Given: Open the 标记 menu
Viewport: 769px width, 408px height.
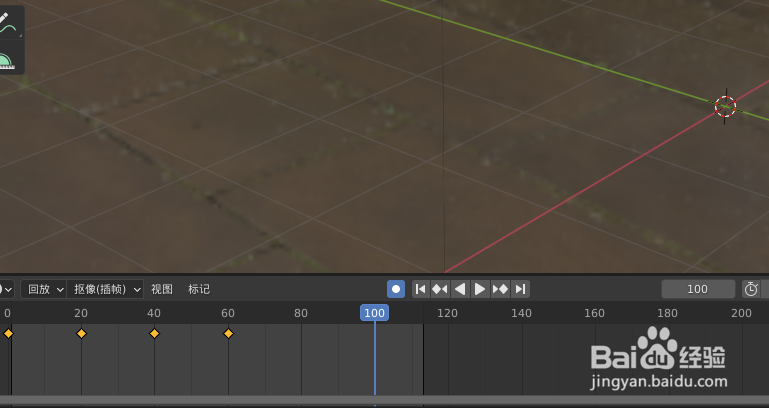Looking at the screenshot, I should coord(199,289).
